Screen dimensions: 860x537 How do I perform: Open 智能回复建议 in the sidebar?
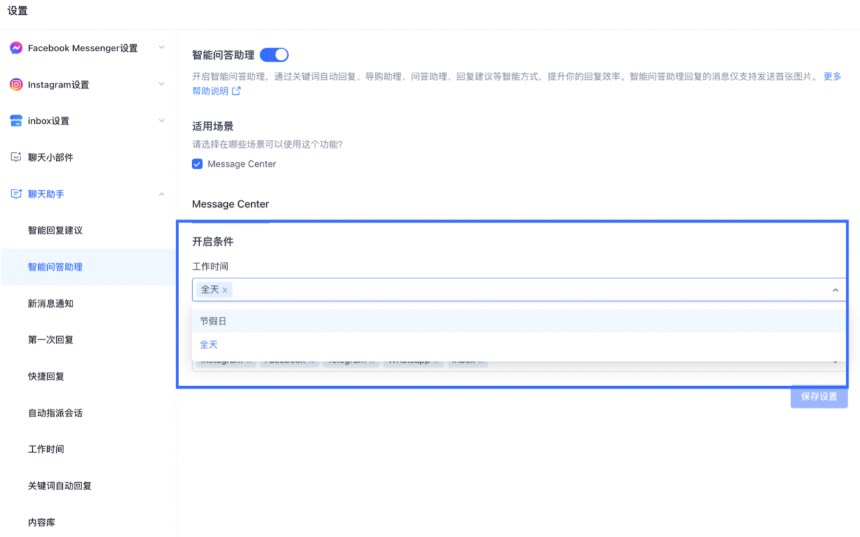click(55, 230)
